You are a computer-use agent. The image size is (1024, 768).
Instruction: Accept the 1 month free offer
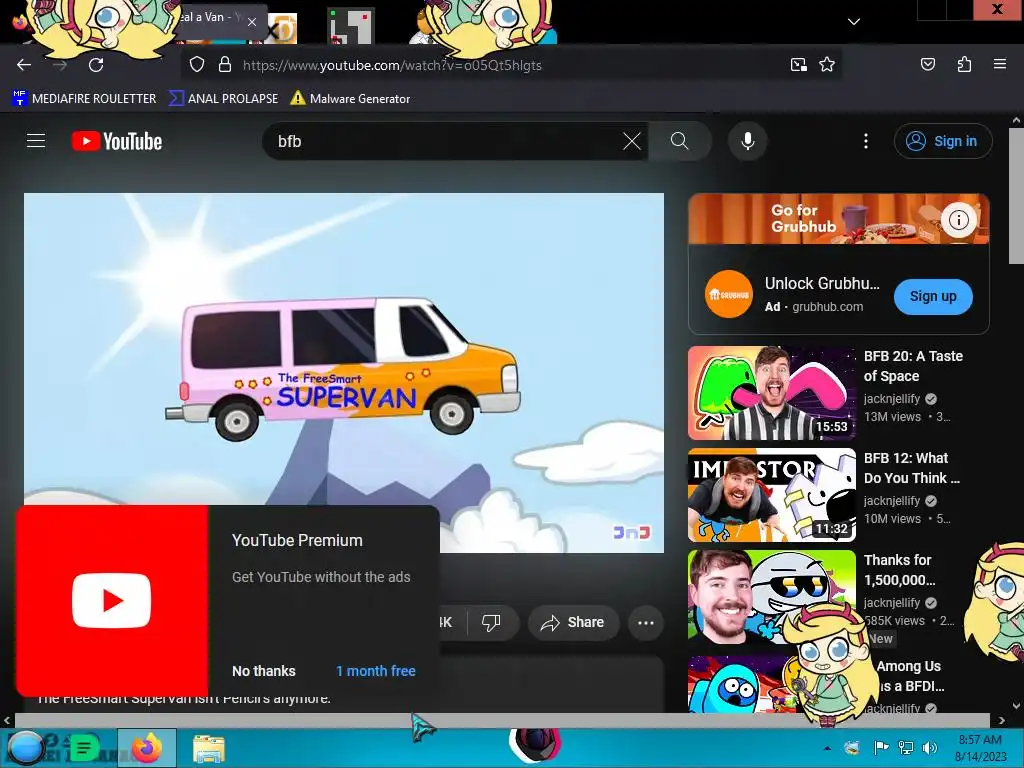click(x=376, y=671)
